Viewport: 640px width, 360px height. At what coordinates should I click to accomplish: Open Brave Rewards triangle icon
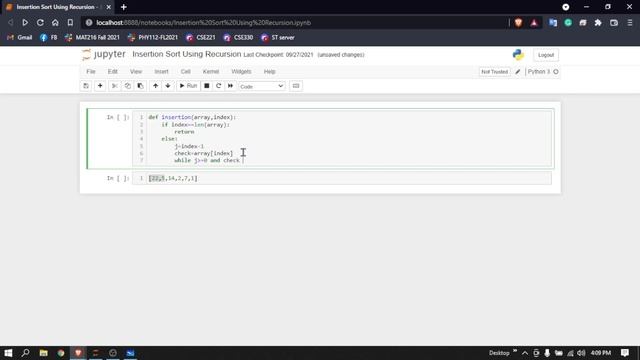[x=534, y=23]
